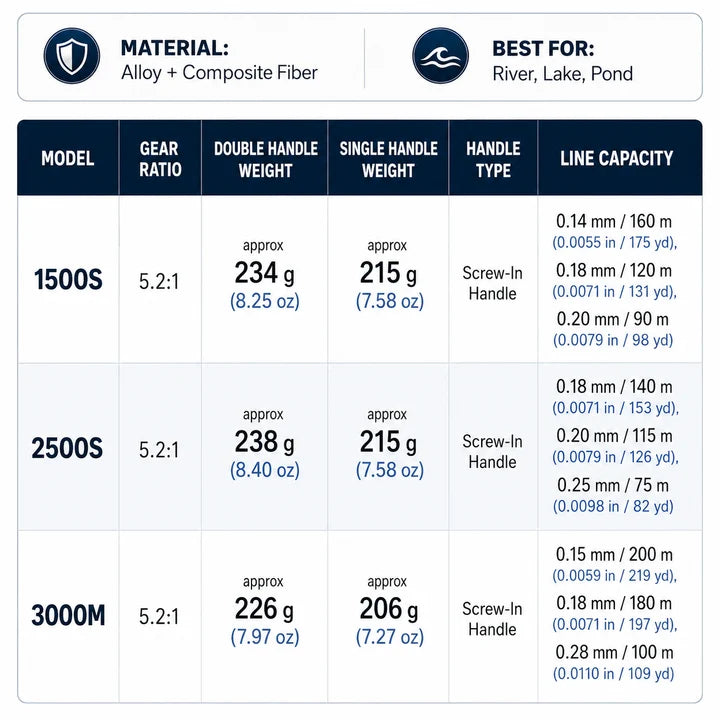Click the 234 g double handle weight

click(264, 273)
